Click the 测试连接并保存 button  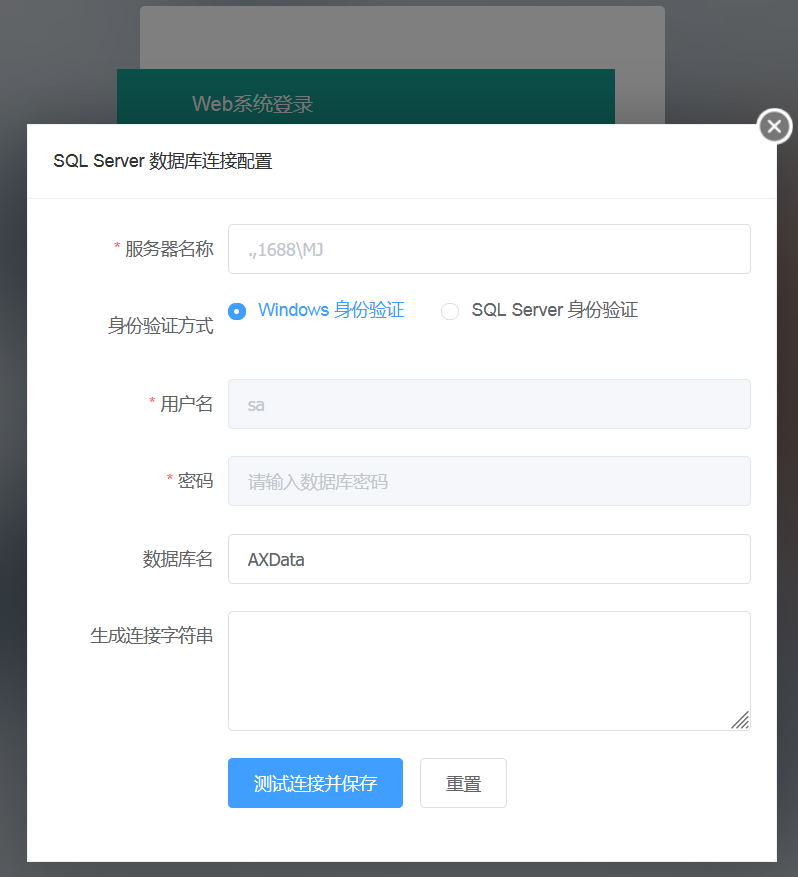(x=315, y=783)
